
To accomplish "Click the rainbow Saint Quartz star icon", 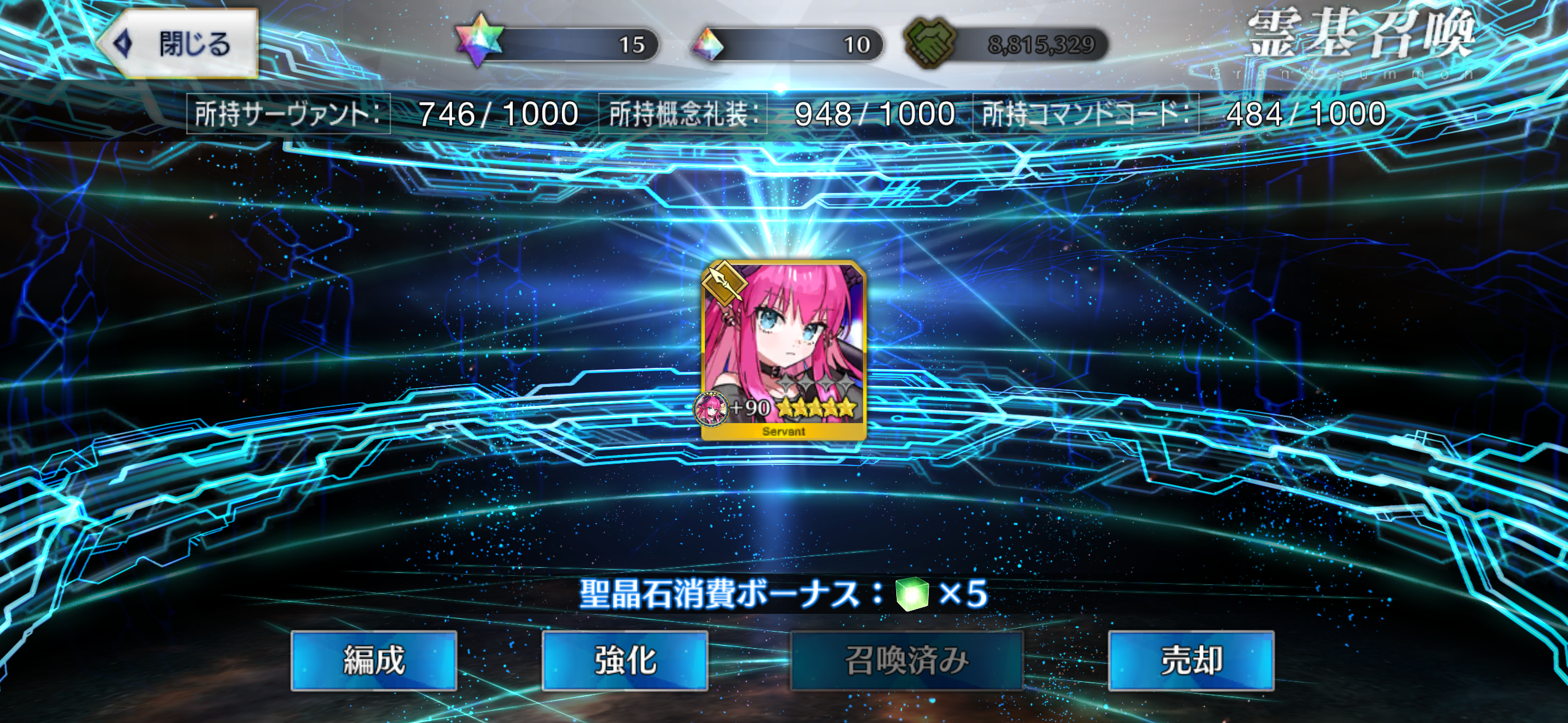I will pos(480,40).
